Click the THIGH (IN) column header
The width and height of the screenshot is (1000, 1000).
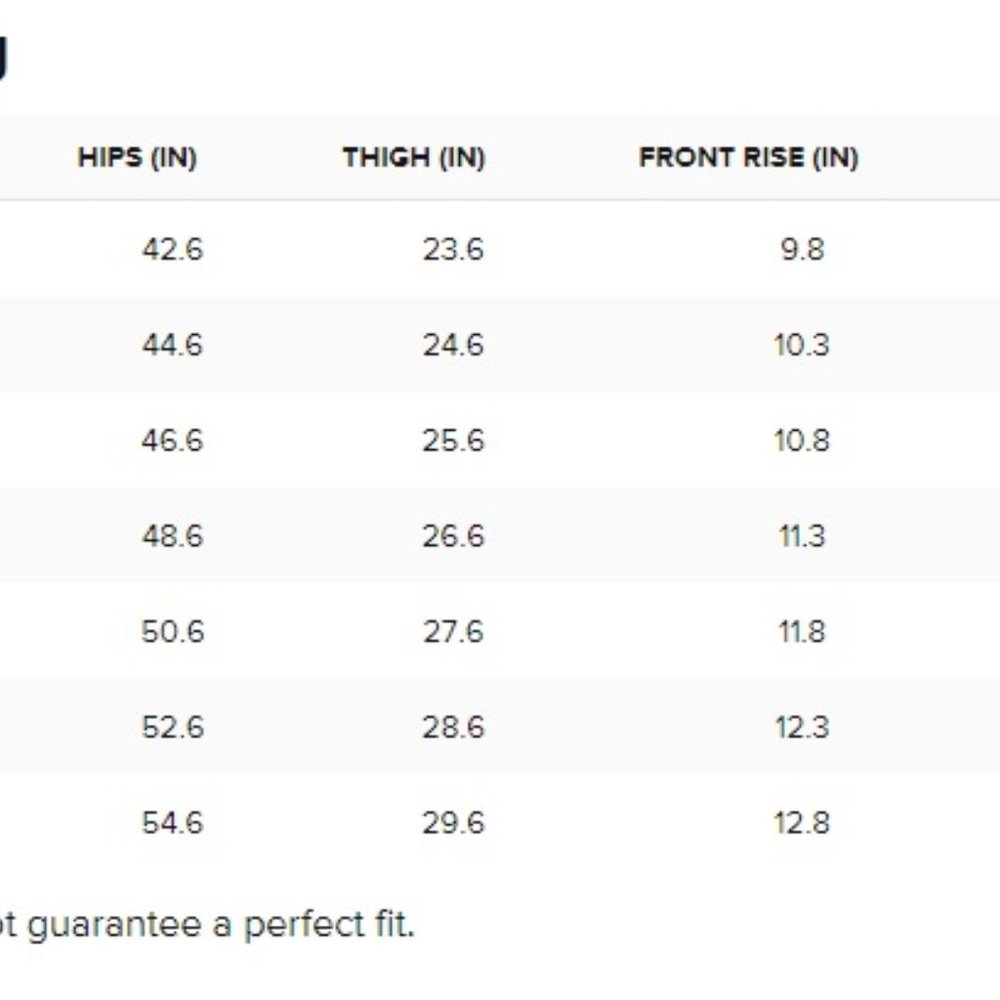[414, 158]
